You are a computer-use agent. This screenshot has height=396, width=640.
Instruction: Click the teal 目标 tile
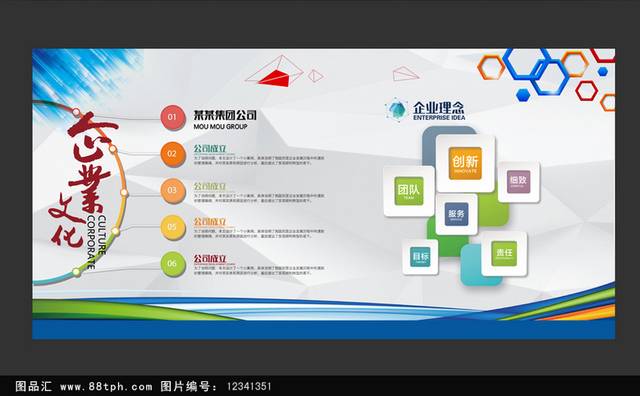coord(420,257)
